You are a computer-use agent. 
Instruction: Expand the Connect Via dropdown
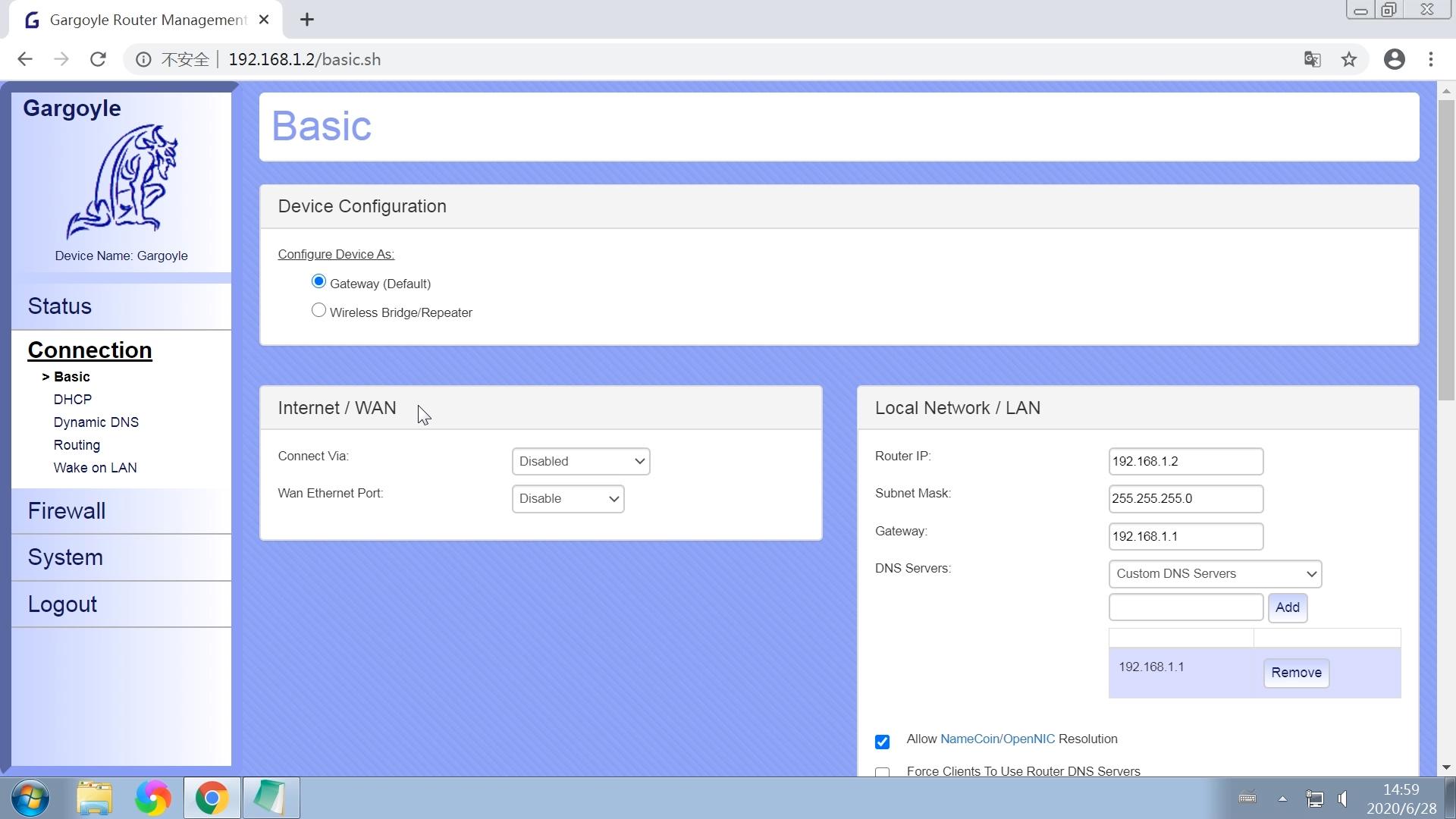(580, 461)
